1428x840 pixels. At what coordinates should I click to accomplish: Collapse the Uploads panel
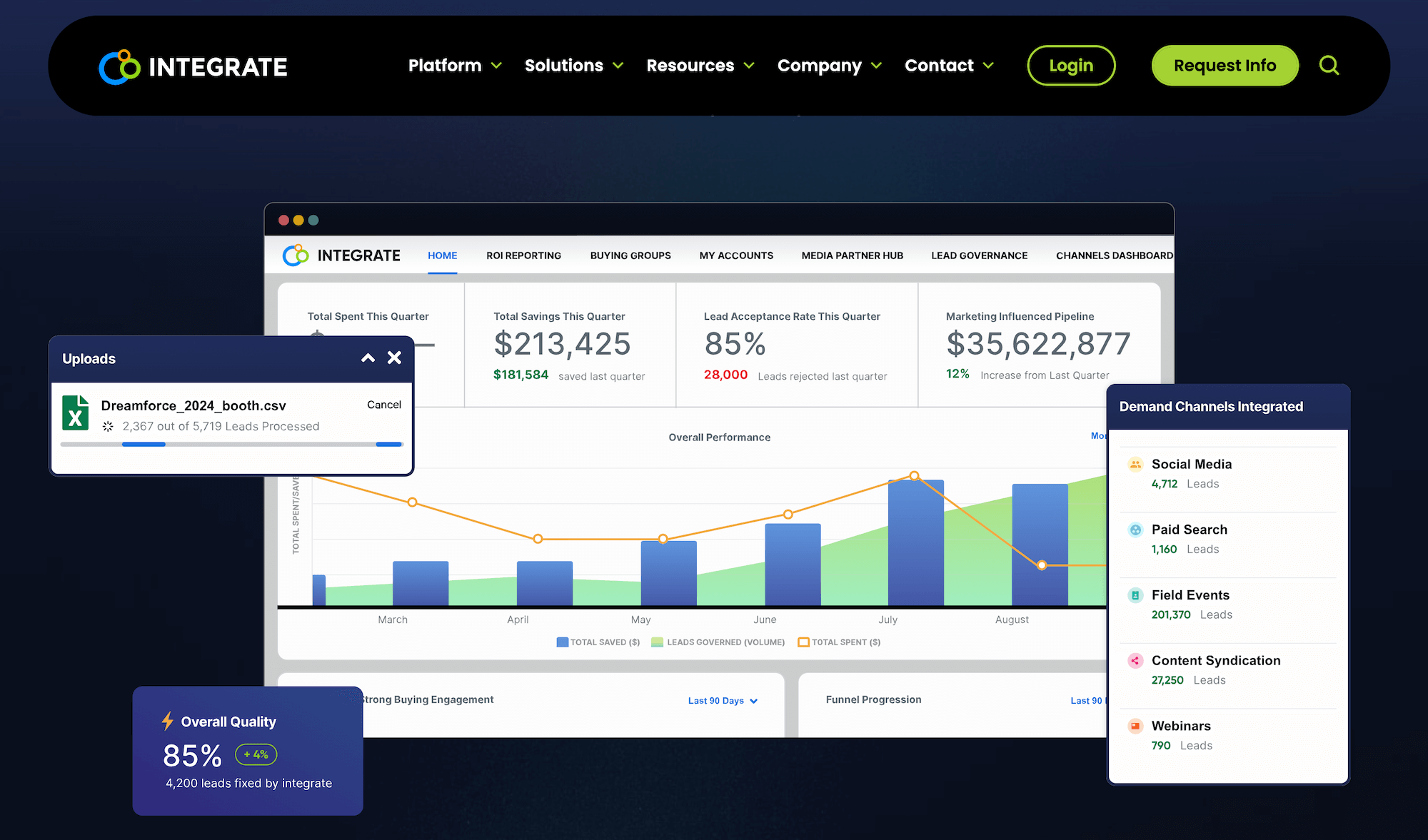tap(368, 358)
